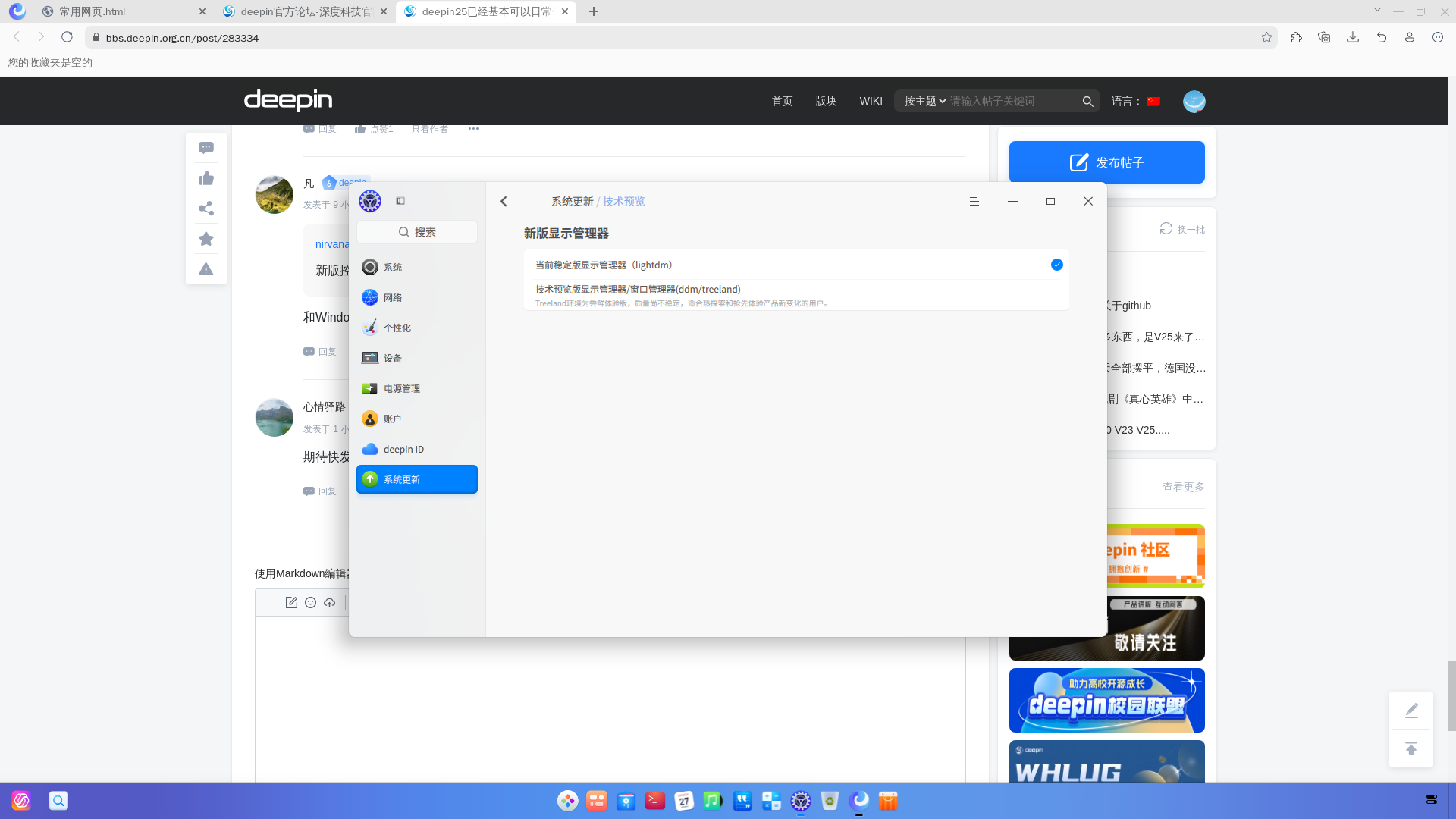Image resolution: width=1456 pixels, height=819 pixels.
Task: Click forum sidebar report warning icon
Action: click(x=206, y=269)
